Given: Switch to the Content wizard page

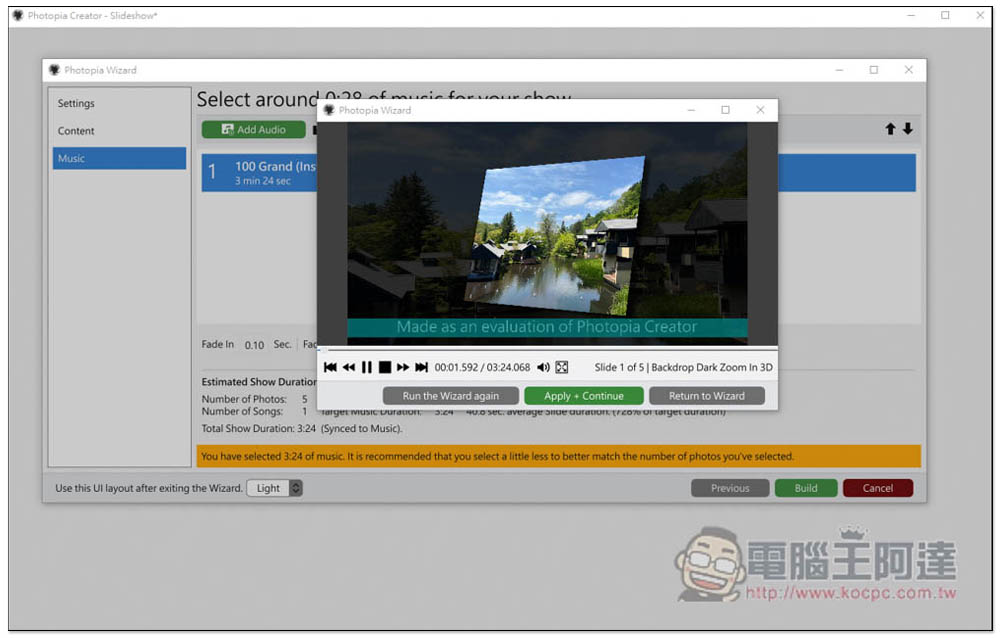Looking at the screenshot, I should 76,131.
